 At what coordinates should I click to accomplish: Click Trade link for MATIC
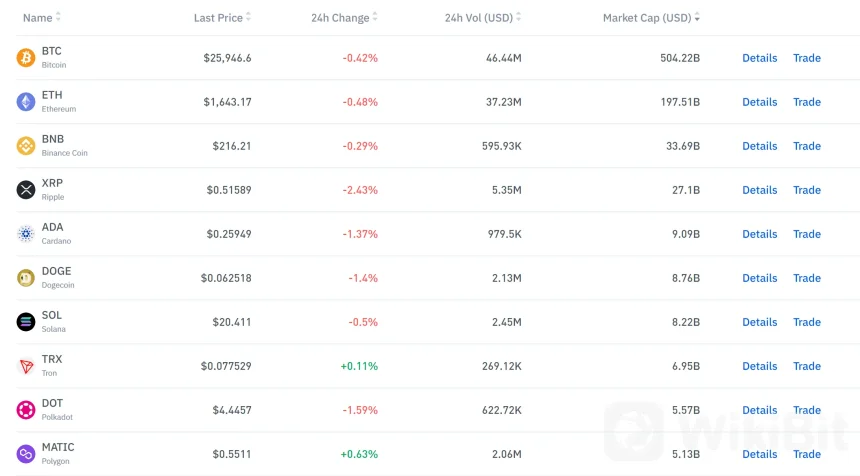pyautogui.click(x=806, y=454)
